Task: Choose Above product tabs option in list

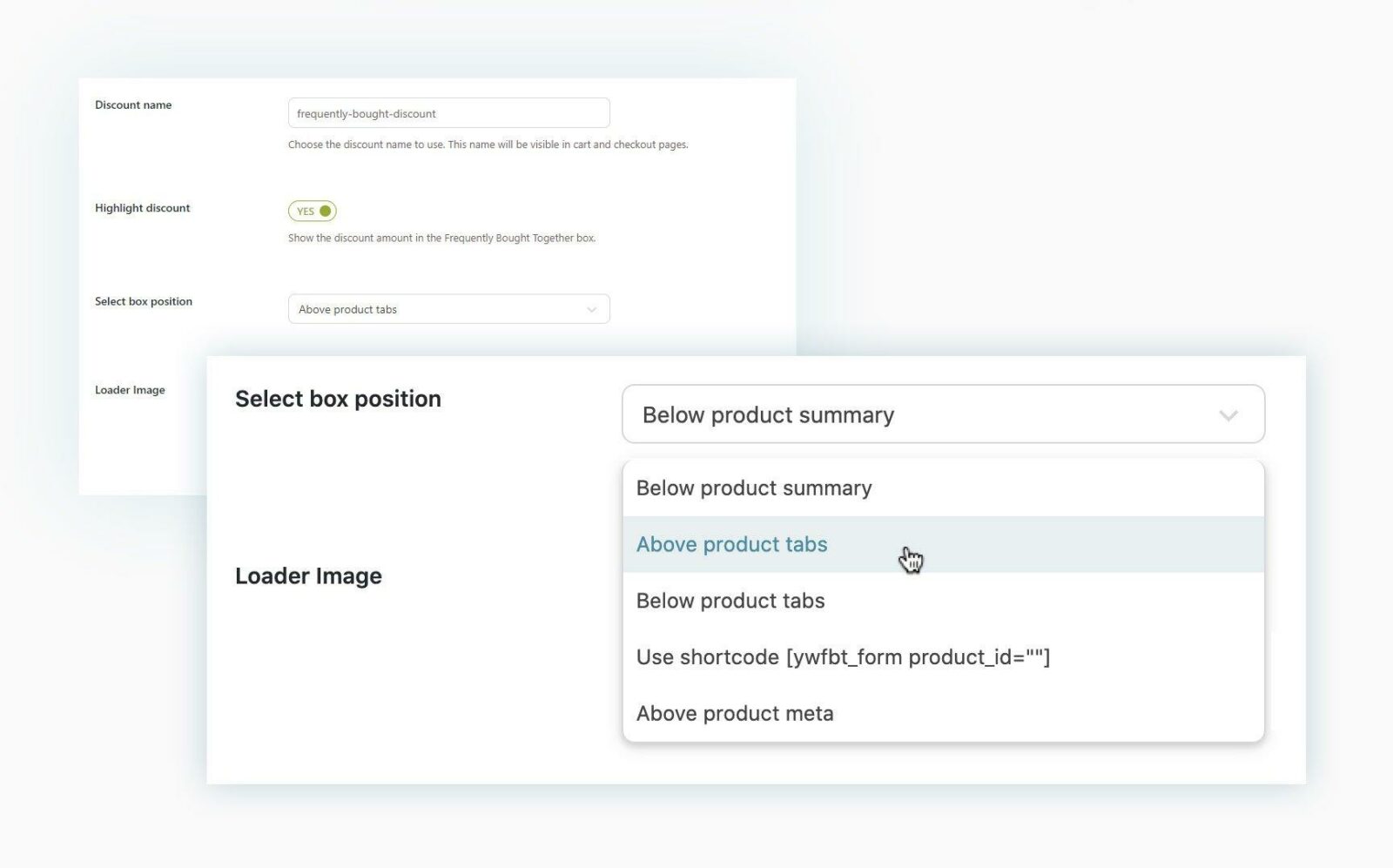Action: (x=943, y=544)
